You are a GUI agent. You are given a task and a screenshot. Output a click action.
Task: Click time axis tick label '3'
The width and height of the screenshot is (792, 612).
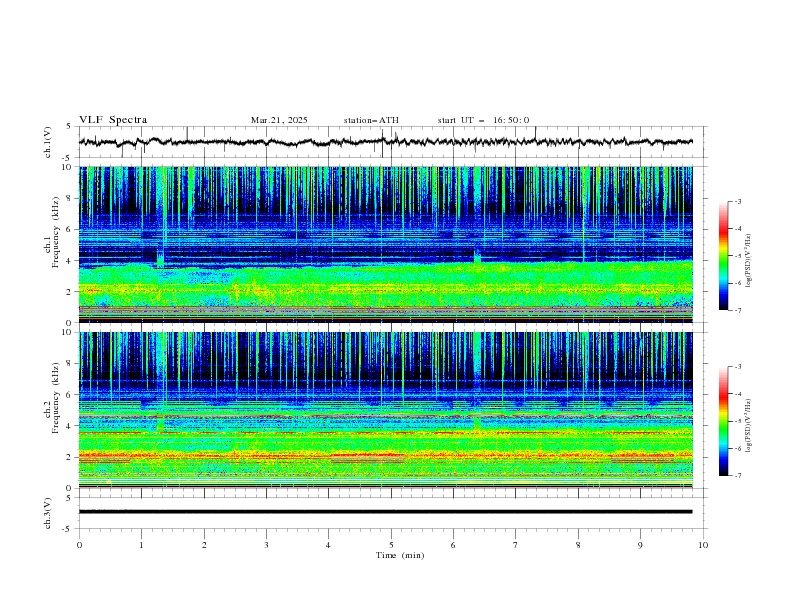click(x=266, y=545)
